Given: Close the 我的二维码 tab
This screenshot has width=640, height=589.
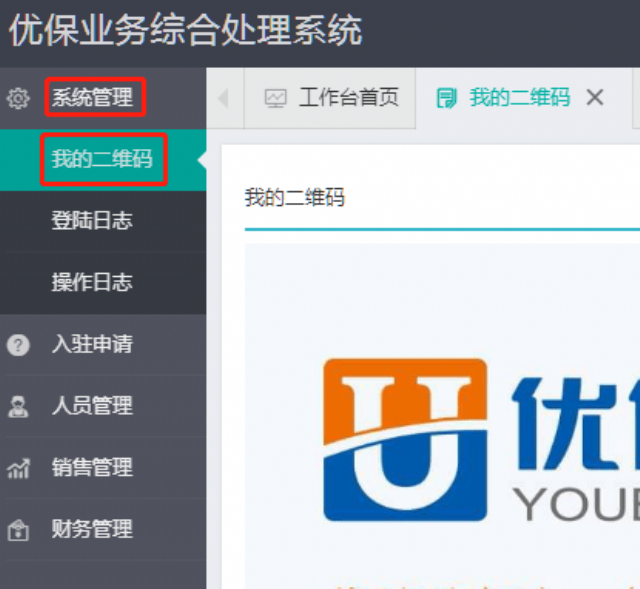Looking at the screenshot, I should (x=595, y=97).
